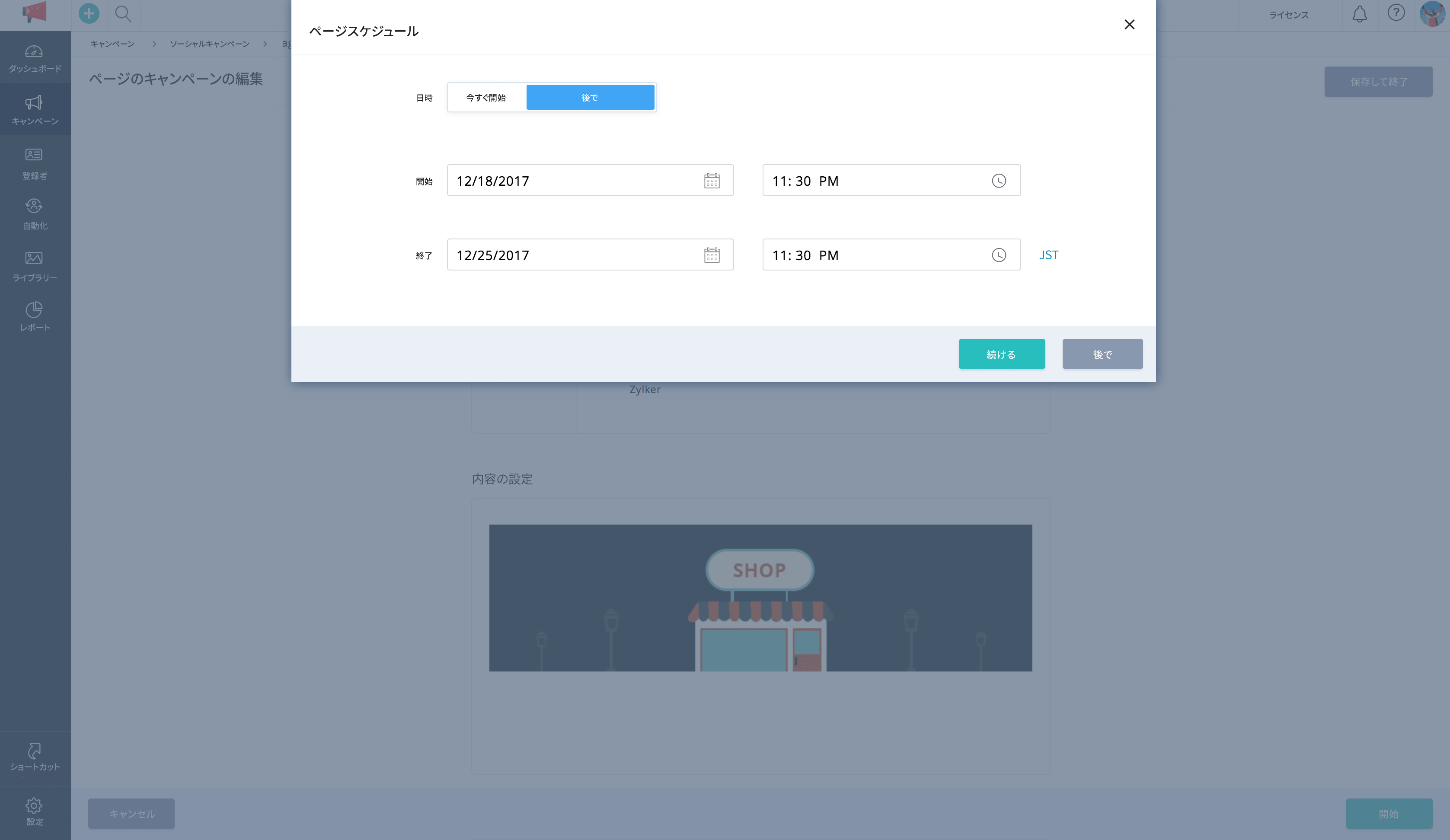Click the 続ける button

(x=1001, y=354)
